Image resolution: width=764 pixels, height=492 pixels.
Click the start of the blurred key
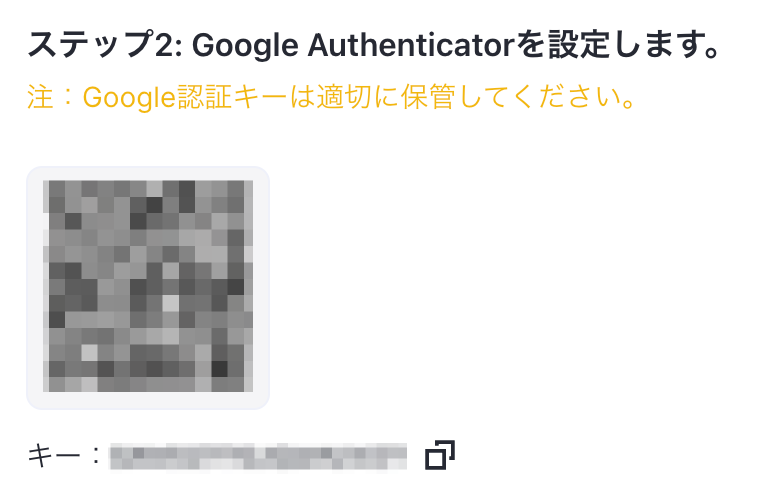(x=115, y=456)
